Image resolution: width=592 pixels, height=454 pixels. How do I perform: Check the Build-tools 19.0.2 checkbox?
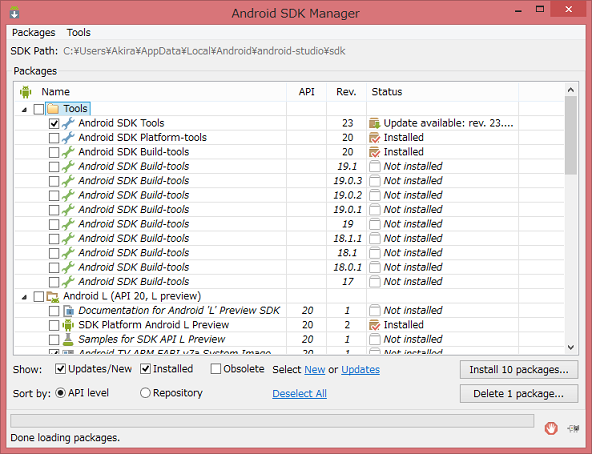click(54, 196)
